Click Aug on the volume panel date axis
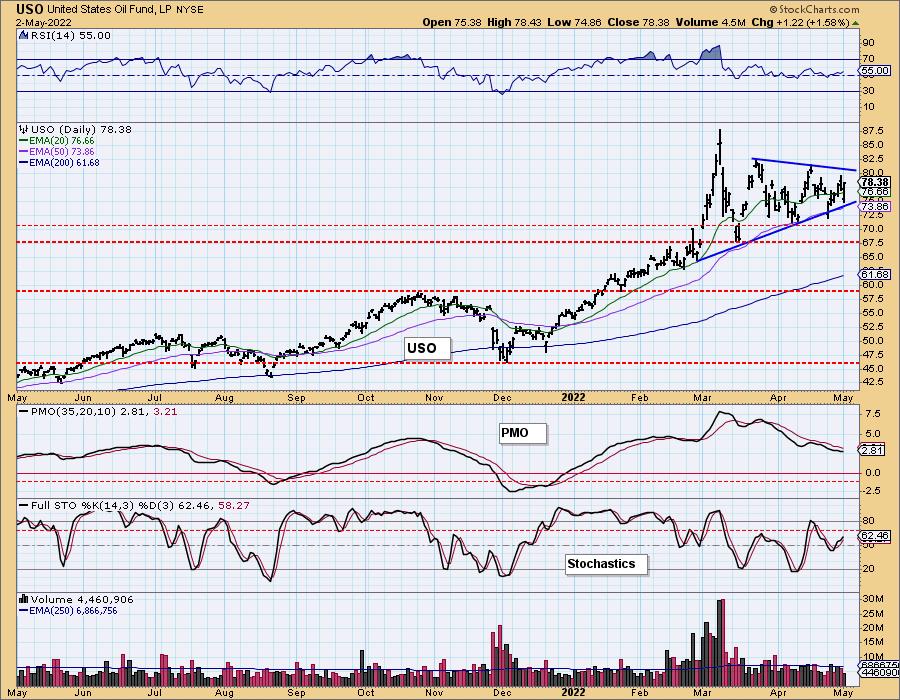The height and width of the screenshot is (700, 900). click(x=224, y=693)
